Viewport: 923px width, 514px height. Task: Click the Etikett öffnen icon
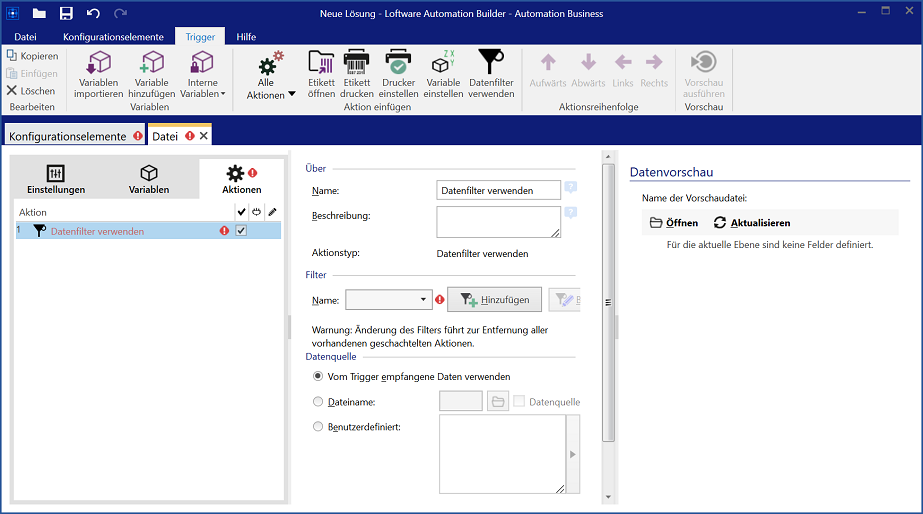coord(321,63)
